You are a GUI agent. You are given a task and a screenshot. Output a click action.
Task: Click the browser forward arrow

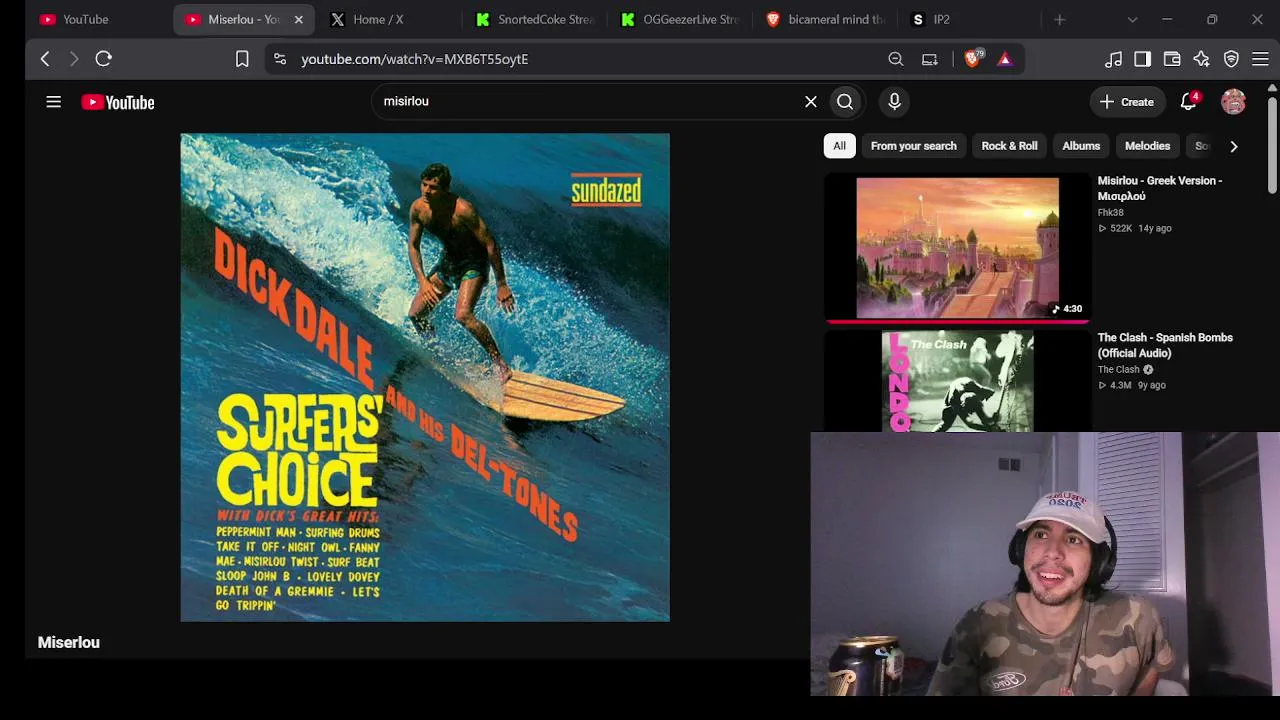(73, 59)
